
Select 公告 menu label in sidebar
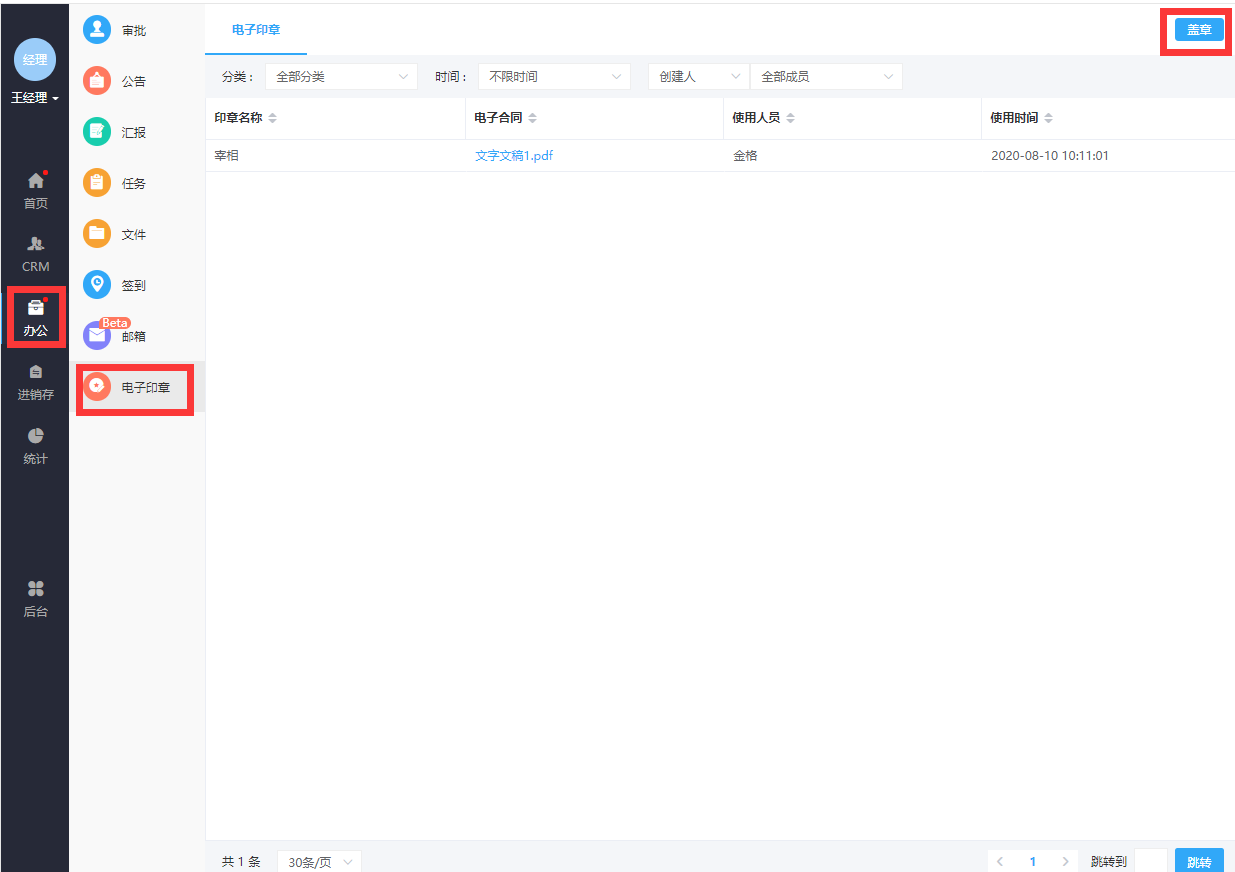point(134,82)
